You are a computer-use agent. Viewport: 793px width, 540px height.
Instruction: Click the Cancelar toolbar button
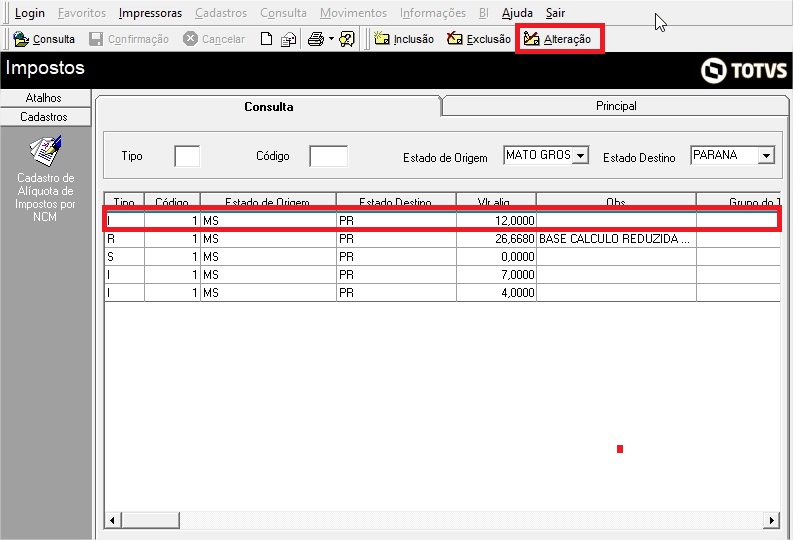(x=214, y=39)
